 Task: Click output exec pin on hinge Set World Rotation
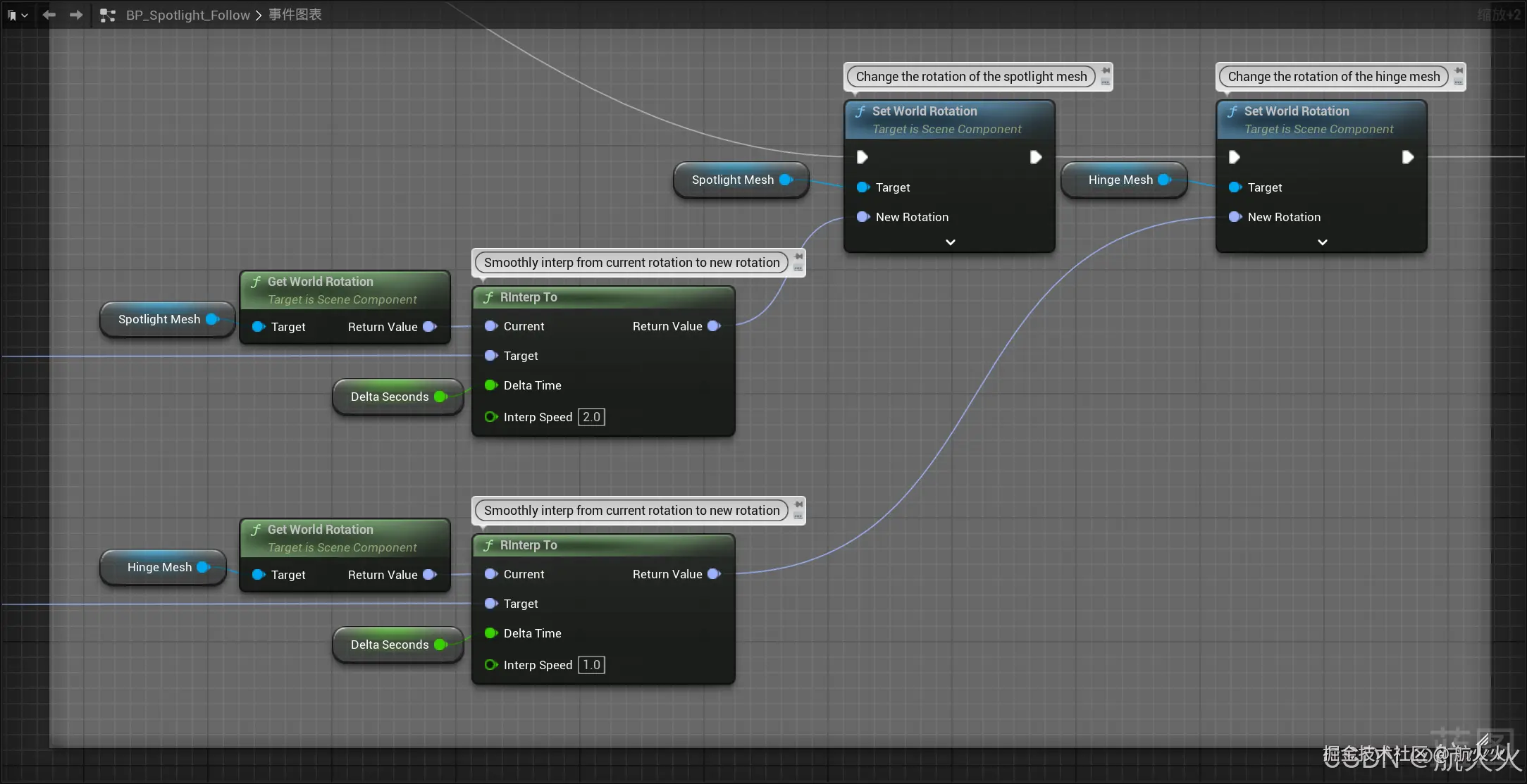tap(1407, 157)
